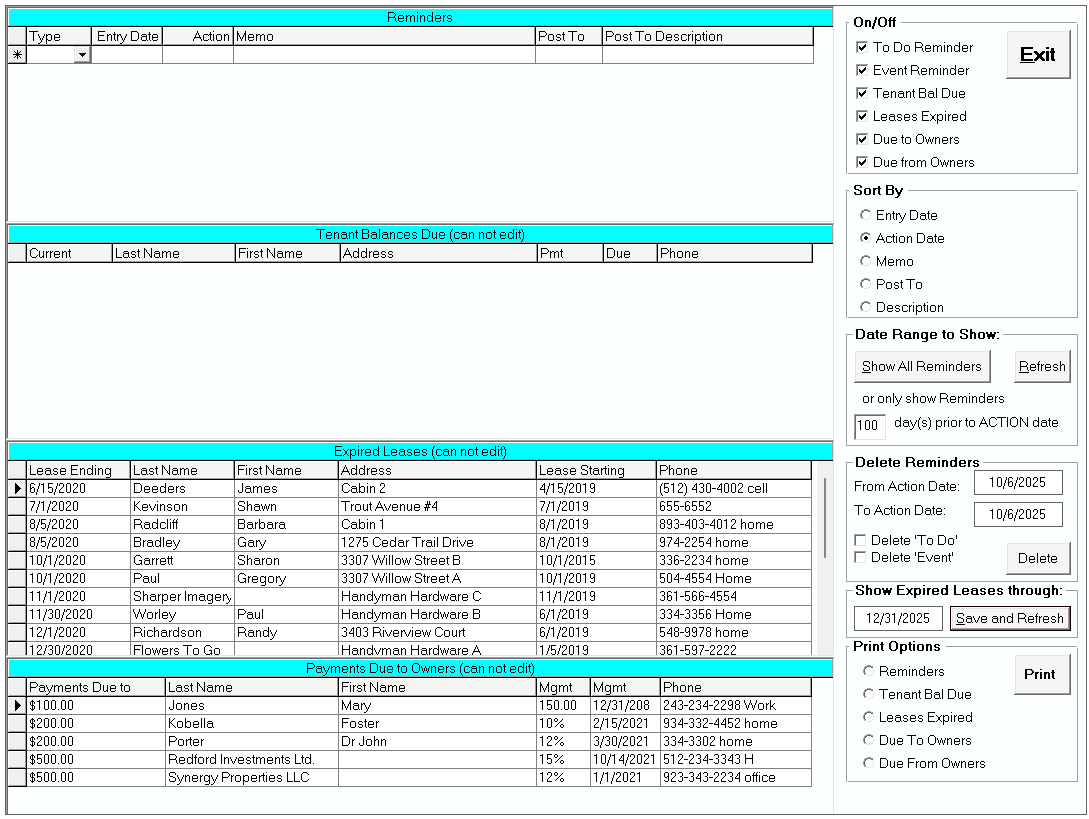This screenshot has width=1089, height=819.
Task: Click Refresh in the Date Range section
Action: [x=1042, y=366]
